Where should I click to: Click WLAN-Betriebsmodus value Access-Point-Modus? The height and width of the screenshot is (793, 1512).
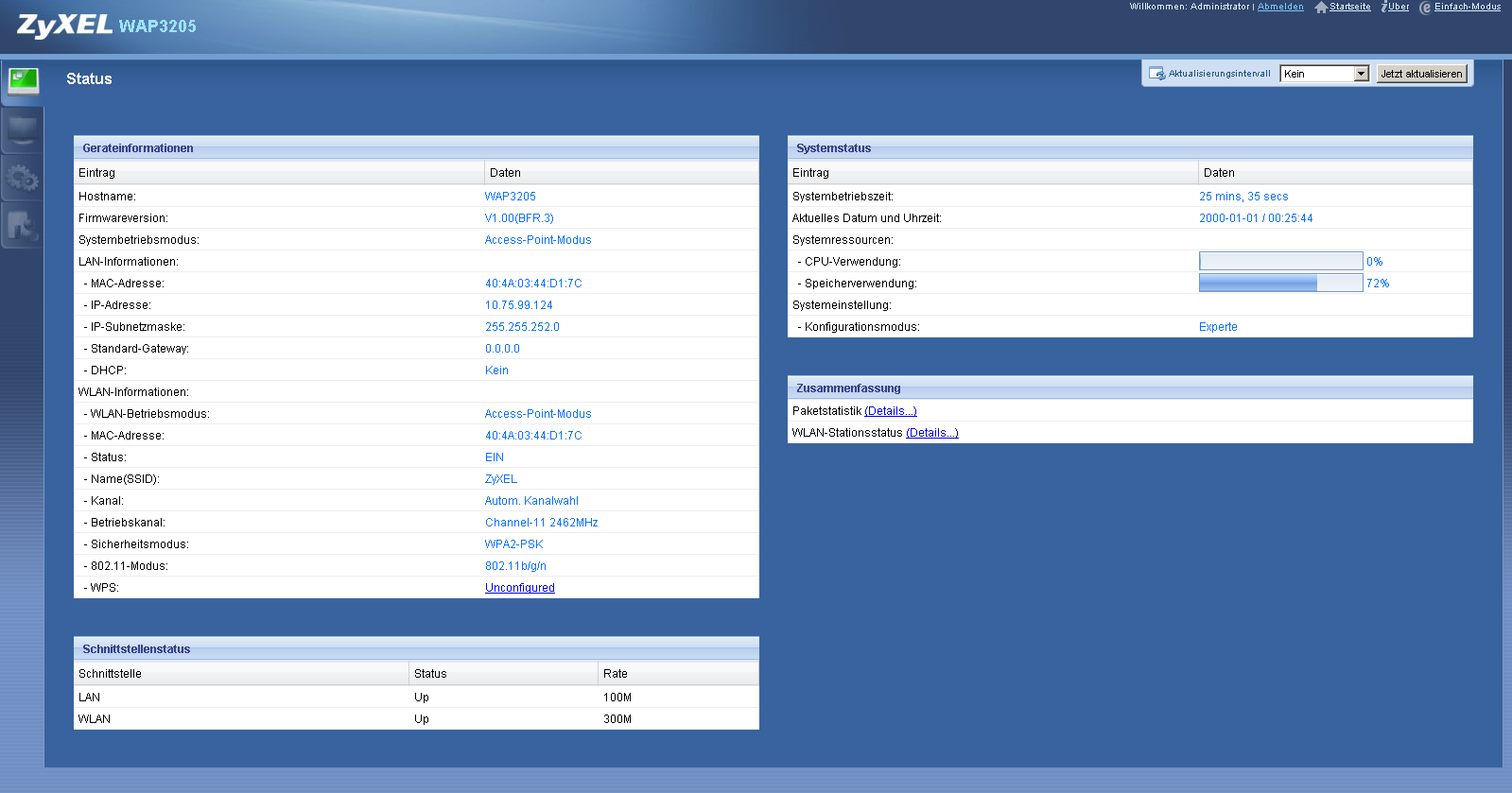coord(538,414)
